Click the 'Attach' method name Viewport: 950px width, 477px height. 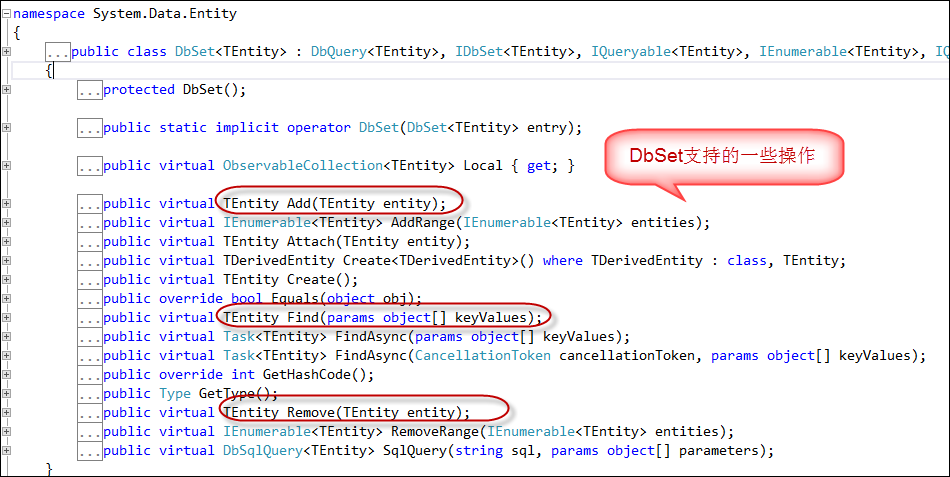coord(311,241)
